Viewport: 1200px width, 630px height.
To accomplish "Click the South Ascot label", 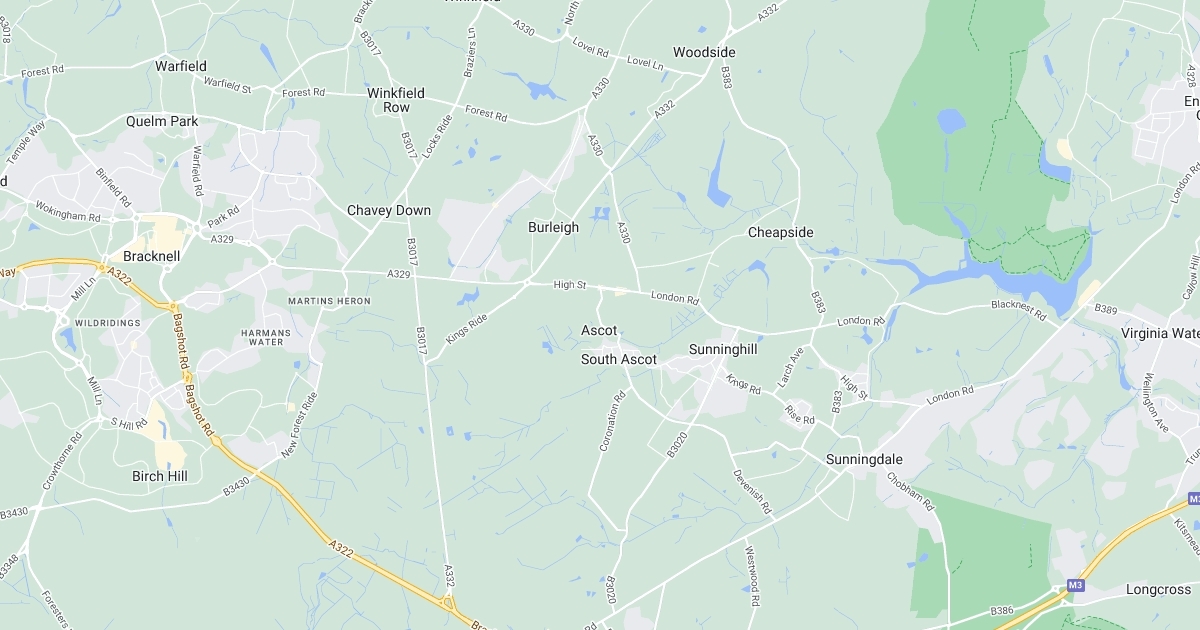I will [x=619, y=359].
